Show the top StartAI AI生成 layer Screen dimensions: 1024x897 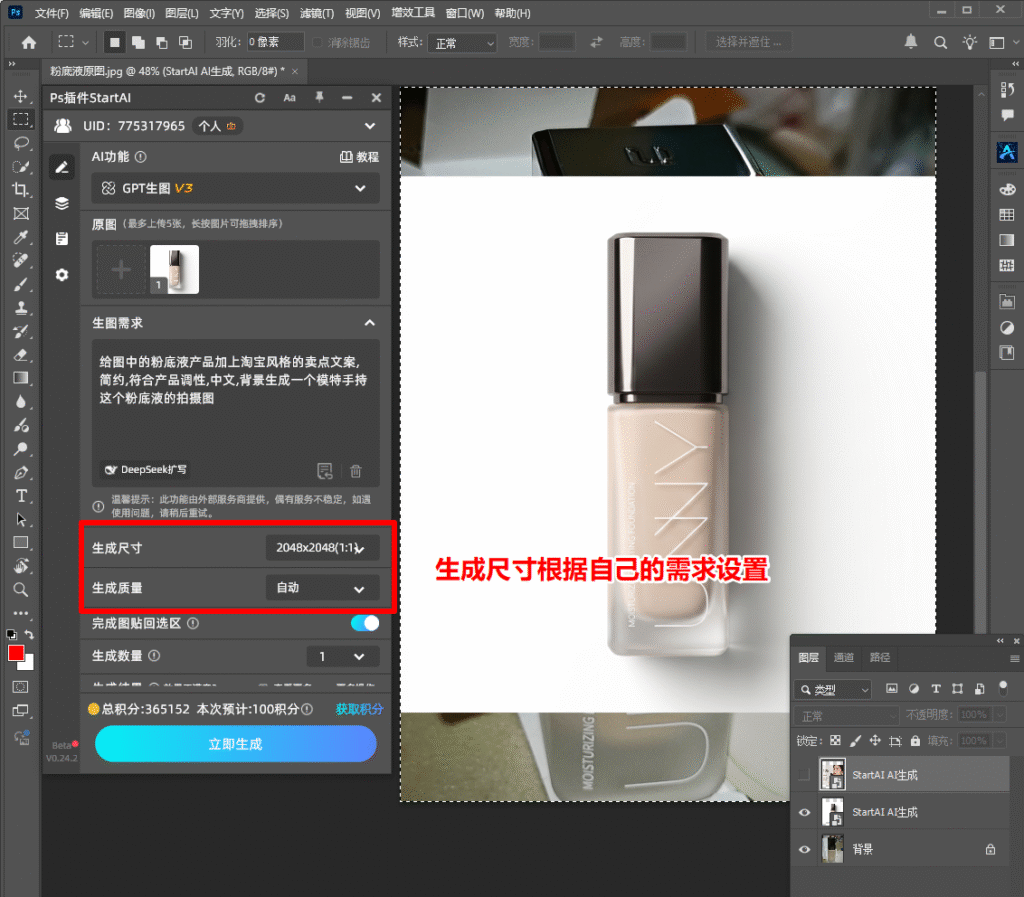pyautogui.click(x=804, y=775)
